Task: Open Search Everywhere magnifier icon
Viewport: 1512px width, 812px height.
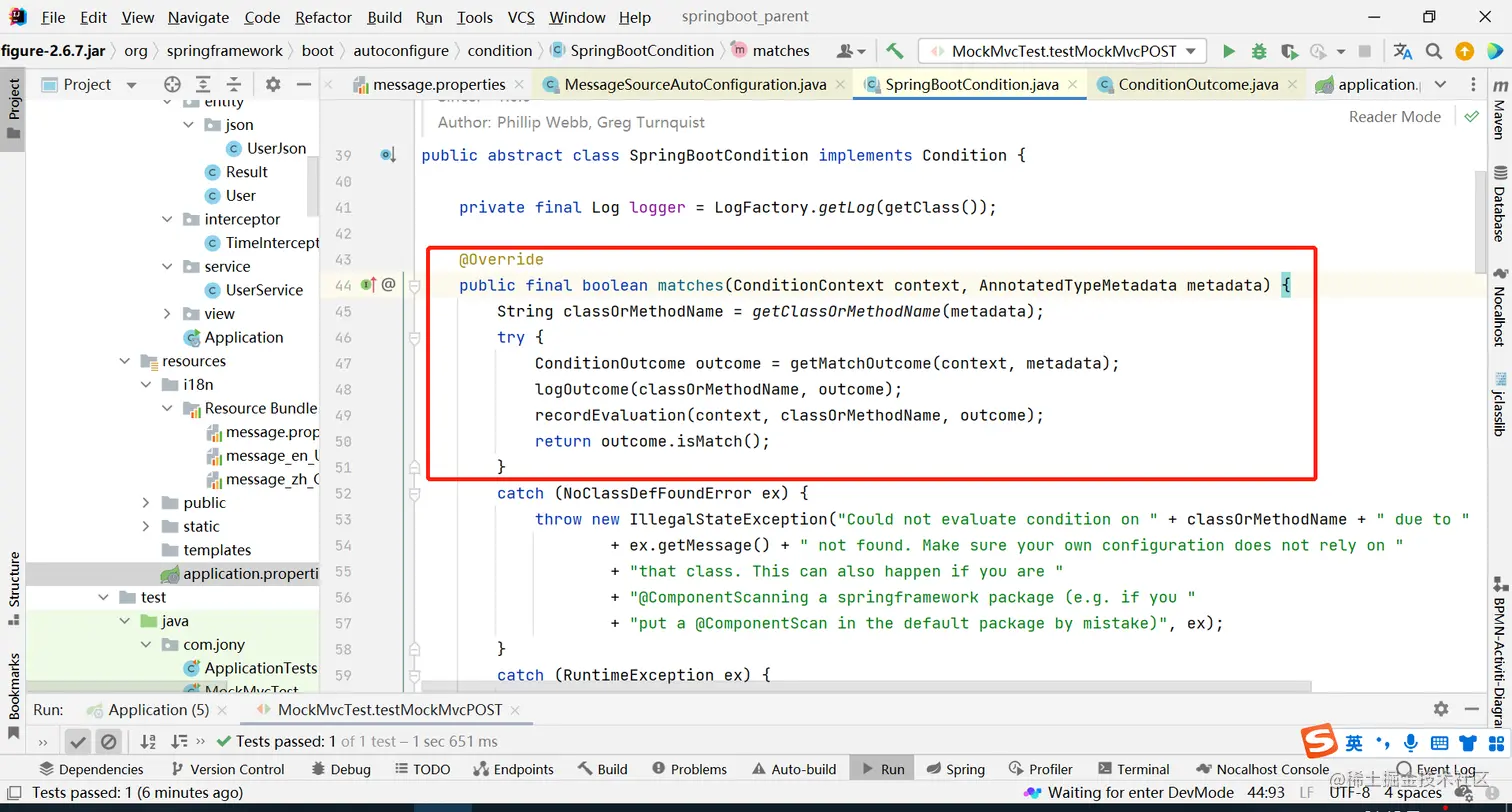Action: [x=1434, y=51]
